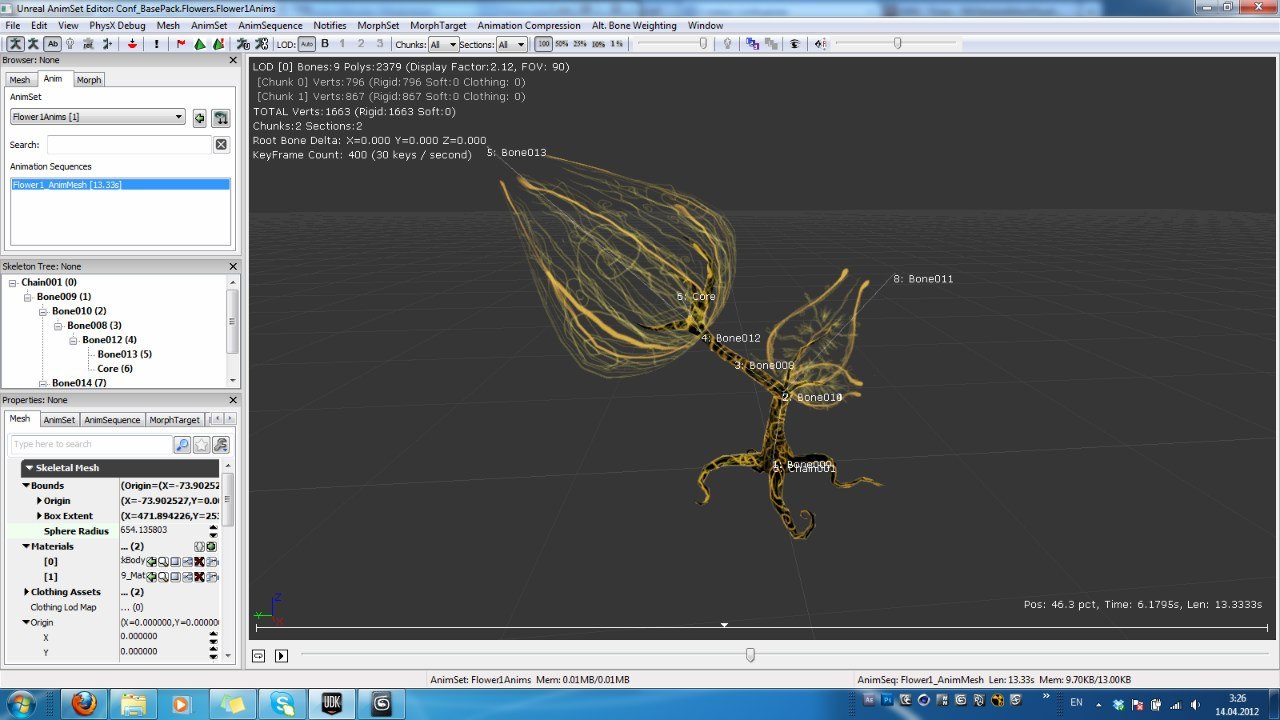1280x720 pixels.
Task: Click the wrench options icon in Properties
Action: [x=221, y=445]
